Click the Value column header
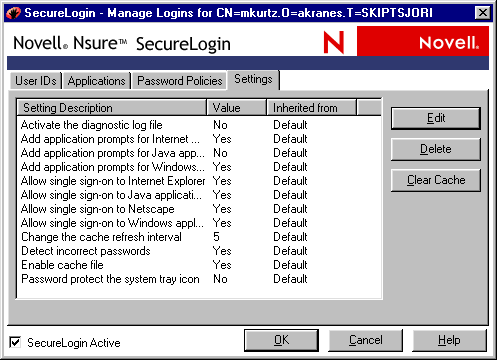Image resolution: width=497 pixels, height=360 pixels. 237,108
